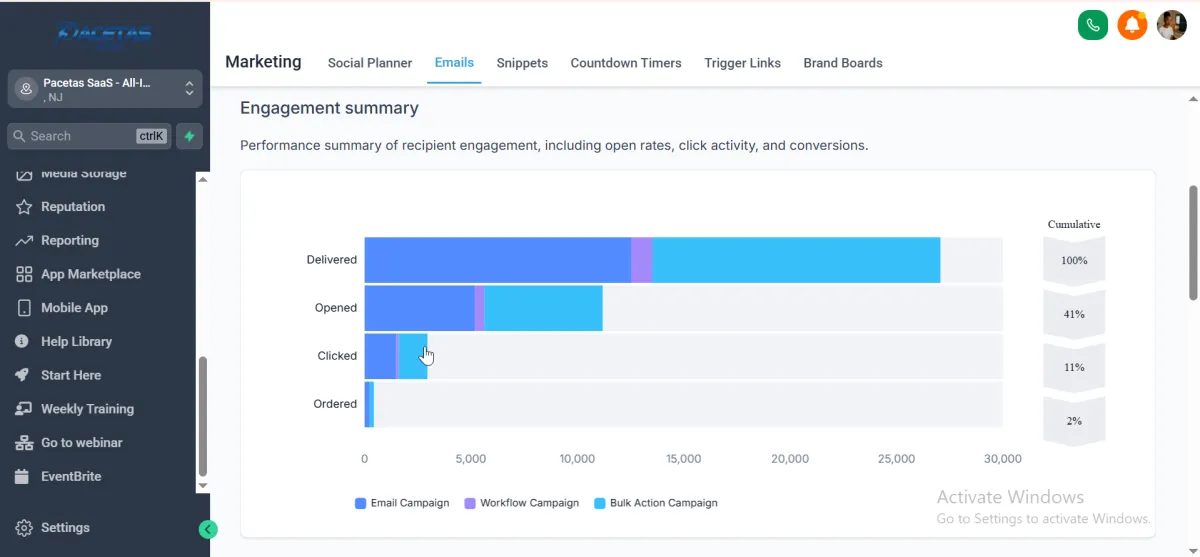
Task: Switch to the Snippets tab
Action: click(522, 63)
